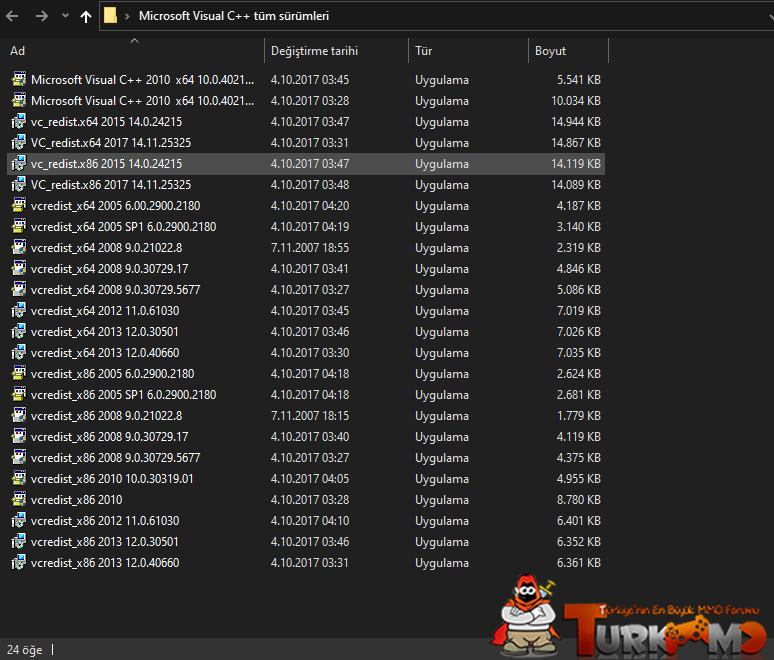Click the date '4.10.2017 04:20'
This screenshot has height=660, width=774.
click(310, 205)
